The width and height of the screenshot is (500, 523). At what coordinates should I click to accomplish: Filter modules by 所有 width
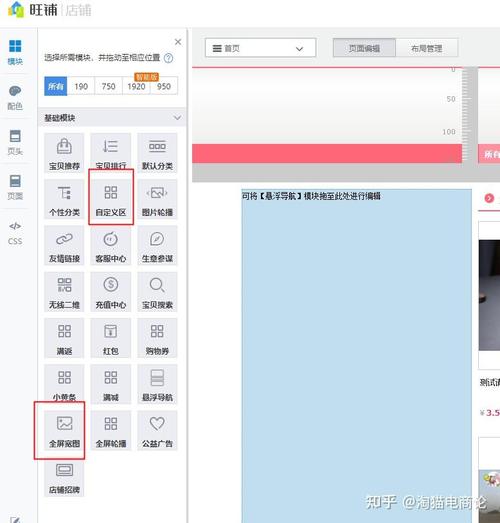(x=56, y=86)
